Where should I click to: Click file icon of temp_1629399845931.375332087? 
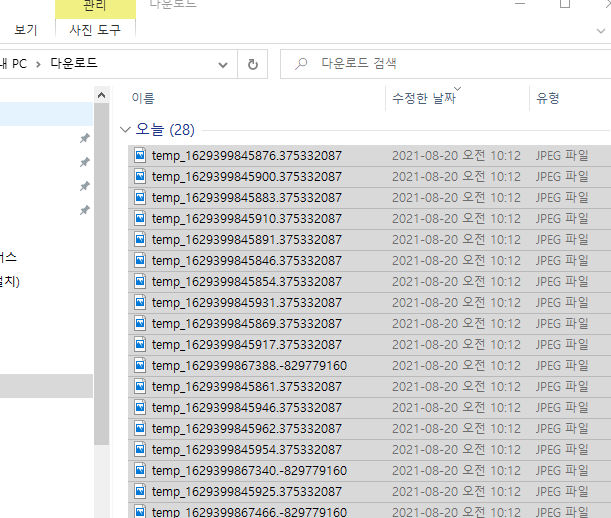tap(140, 302)
